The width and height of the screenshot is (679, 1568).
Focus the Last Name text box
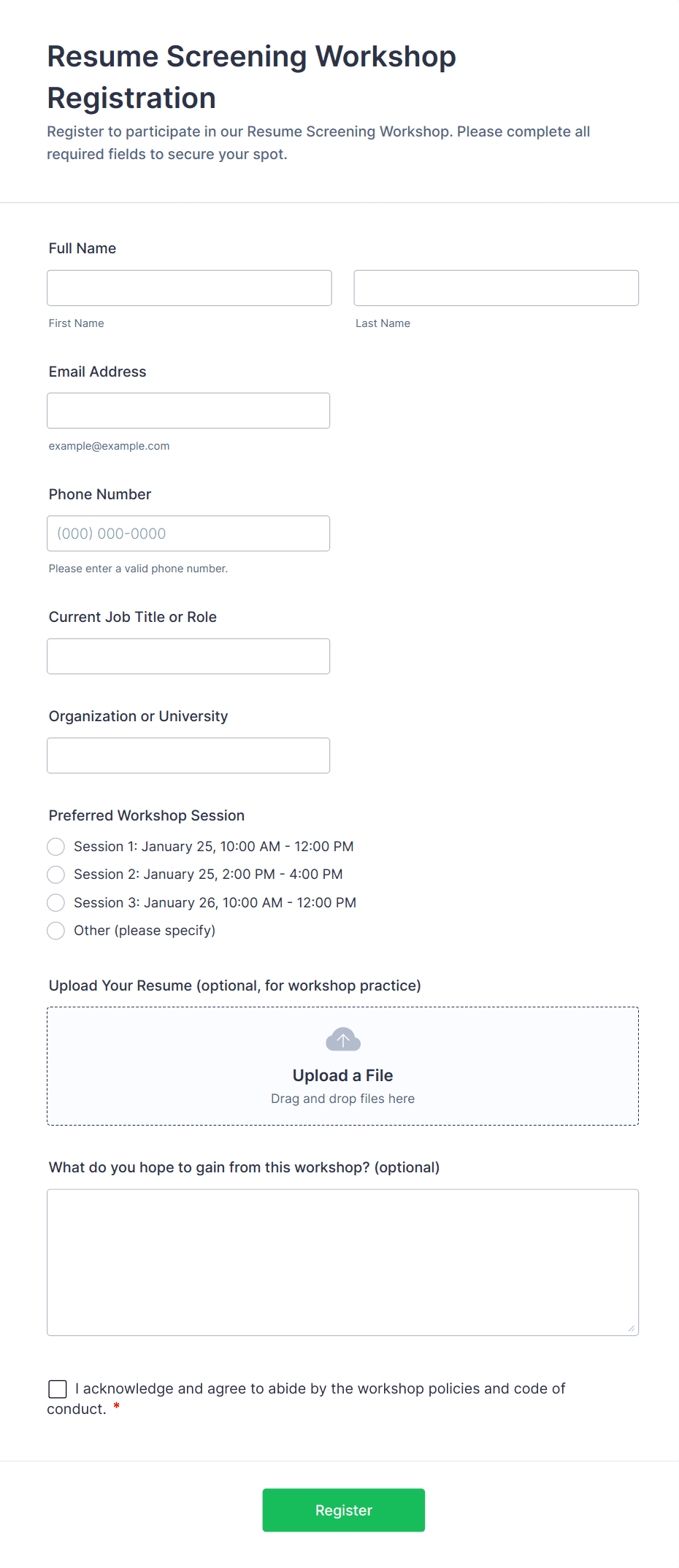(x=496, y=288)
